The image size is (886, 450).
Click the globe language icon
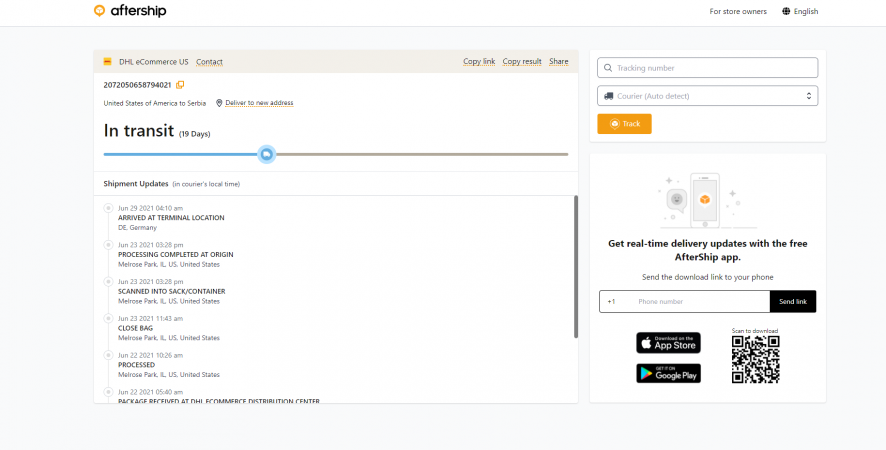pyautogui.click(x=786, y=11)
